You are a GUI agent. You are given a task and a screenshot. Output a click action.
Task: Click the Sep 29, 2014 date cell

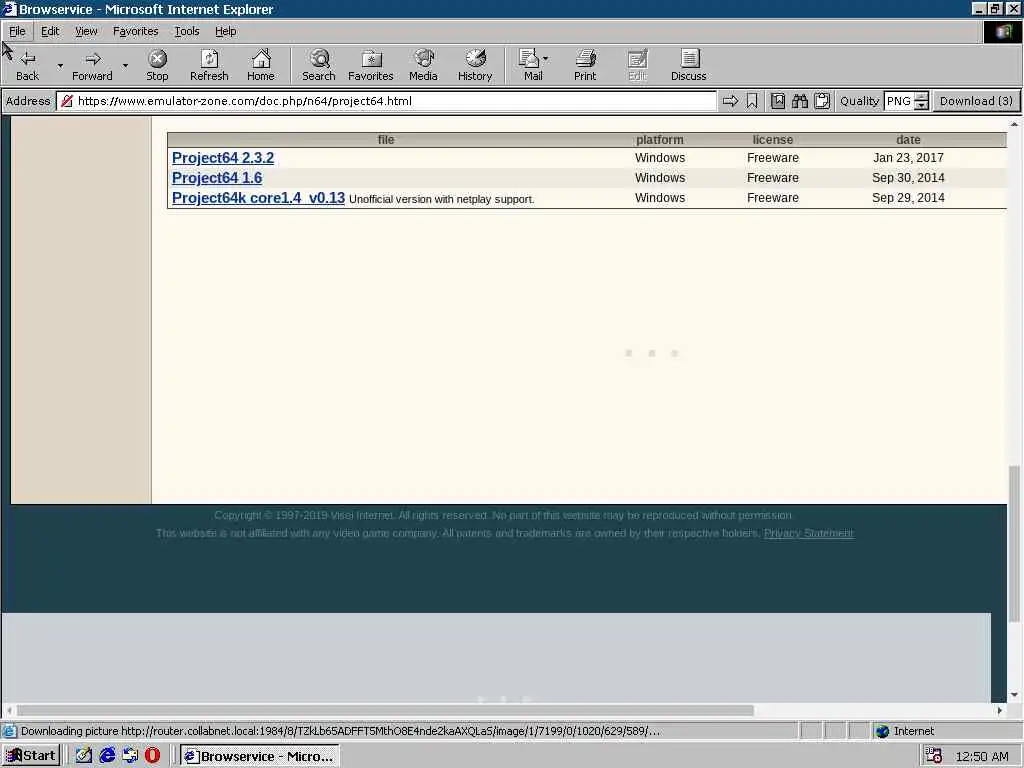click(908, 197)
